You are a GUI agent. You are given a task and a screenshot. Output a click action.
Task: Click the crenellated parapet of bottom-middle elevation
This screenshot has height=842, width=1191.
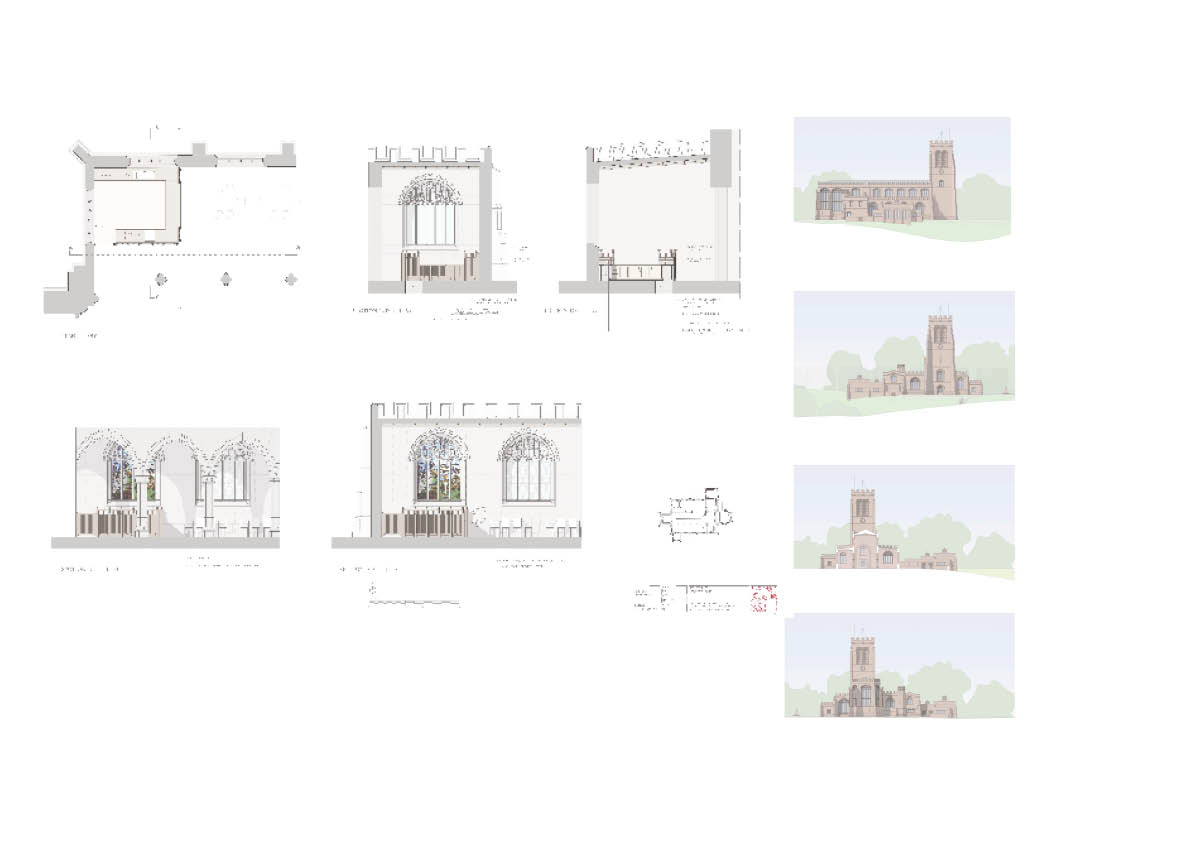[475, 410]
